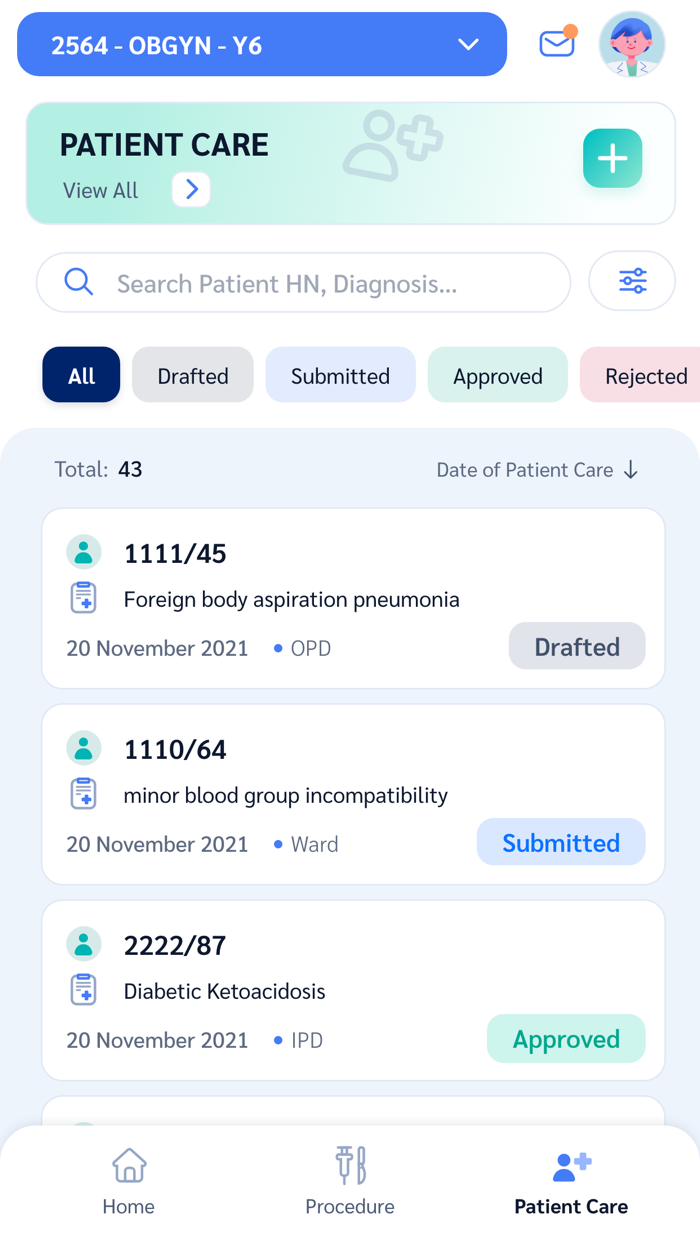700x1244 pixels.
Task: Activate the Rejected filter
Action: pyautogui.click(x=645, y=375)
